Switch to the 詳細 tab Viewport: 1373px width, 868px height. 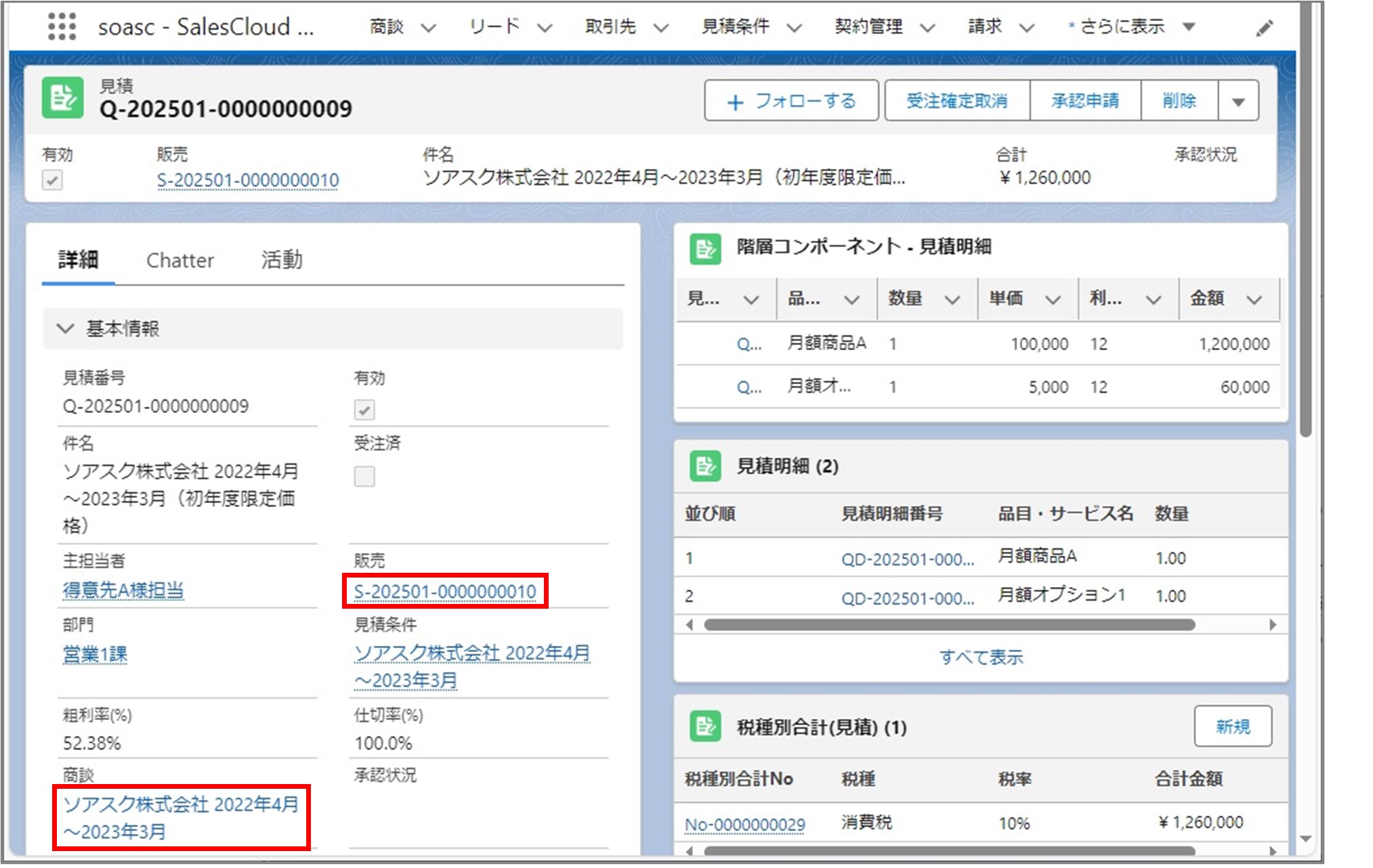point(78,260)
